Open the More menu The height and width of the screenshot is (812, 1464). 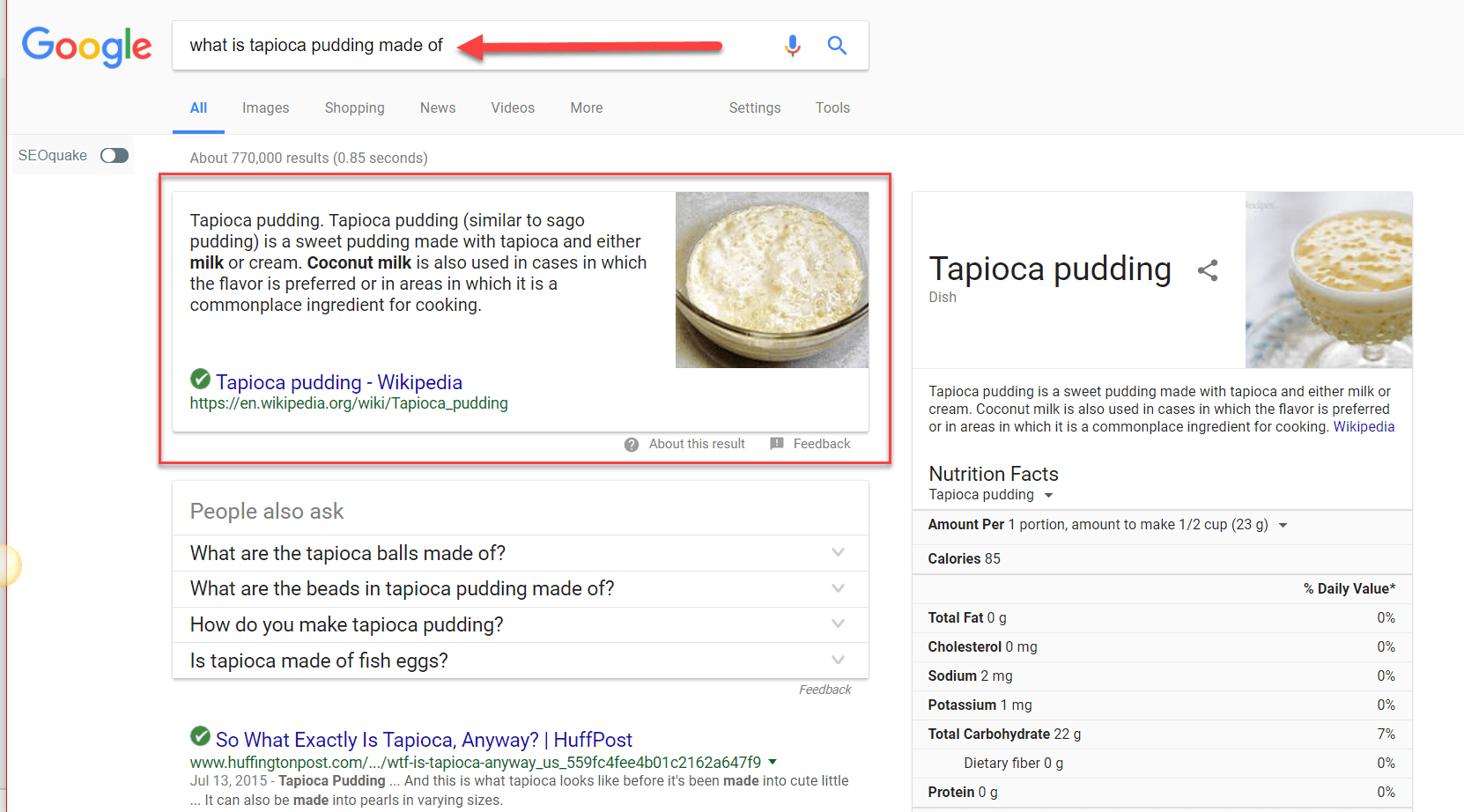(587, 107)
